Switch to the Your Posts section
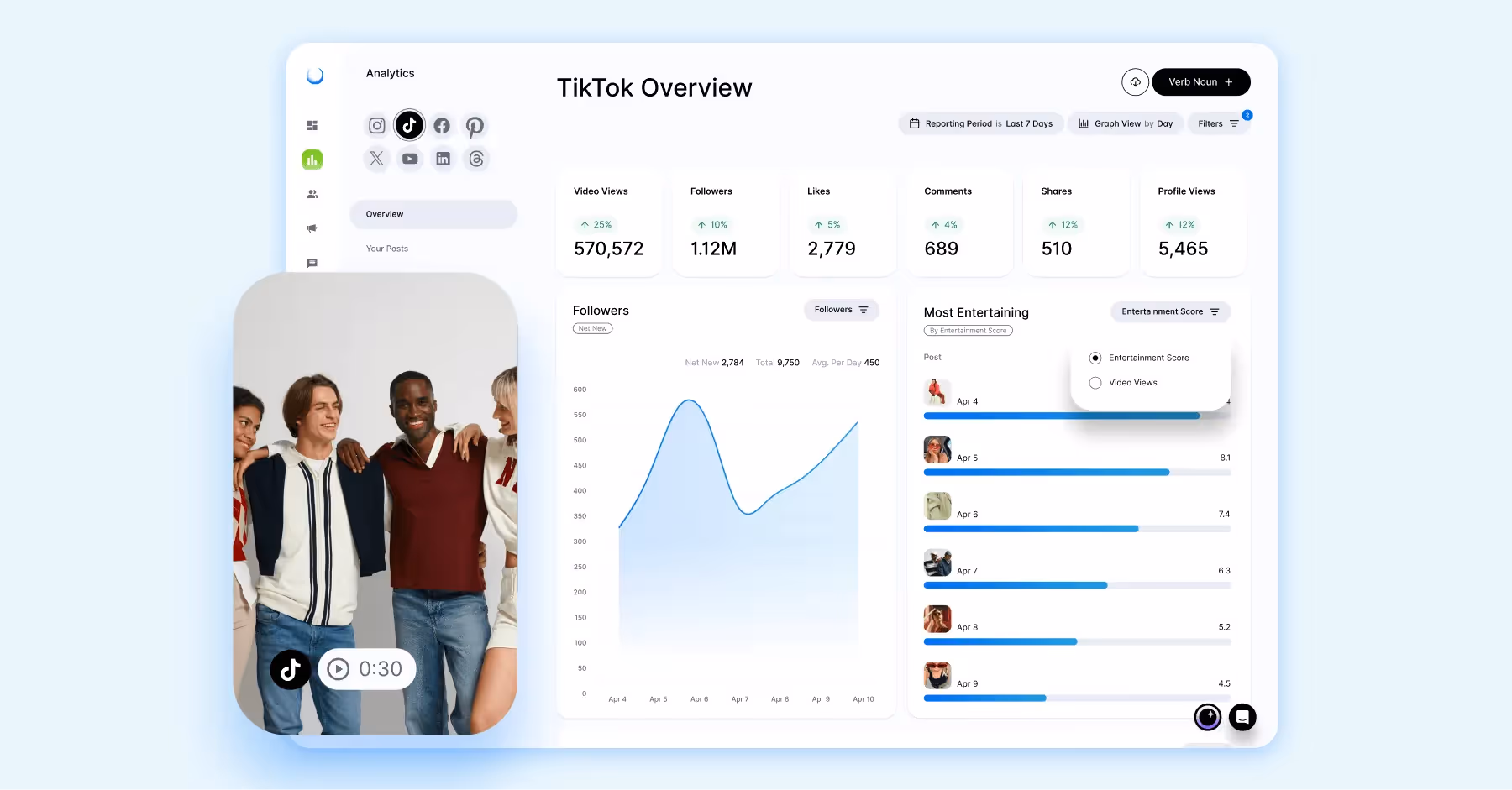1512x790 pixels. 386,248
